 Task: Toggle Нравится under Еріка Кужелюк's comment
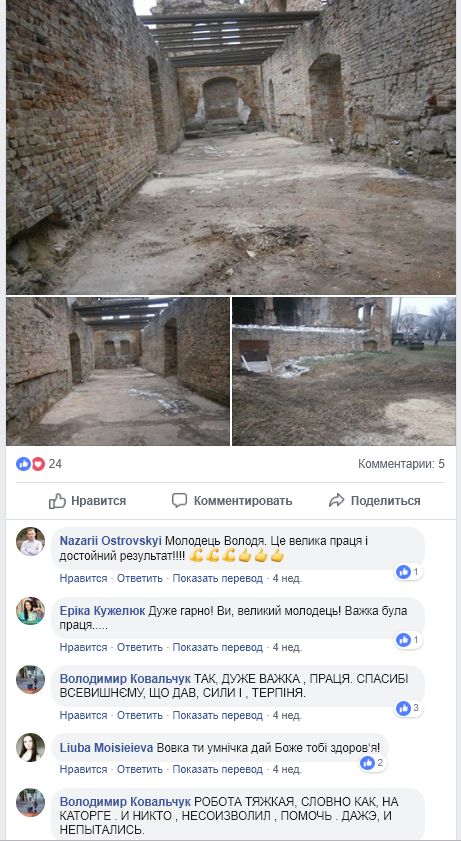pos(83,647)
